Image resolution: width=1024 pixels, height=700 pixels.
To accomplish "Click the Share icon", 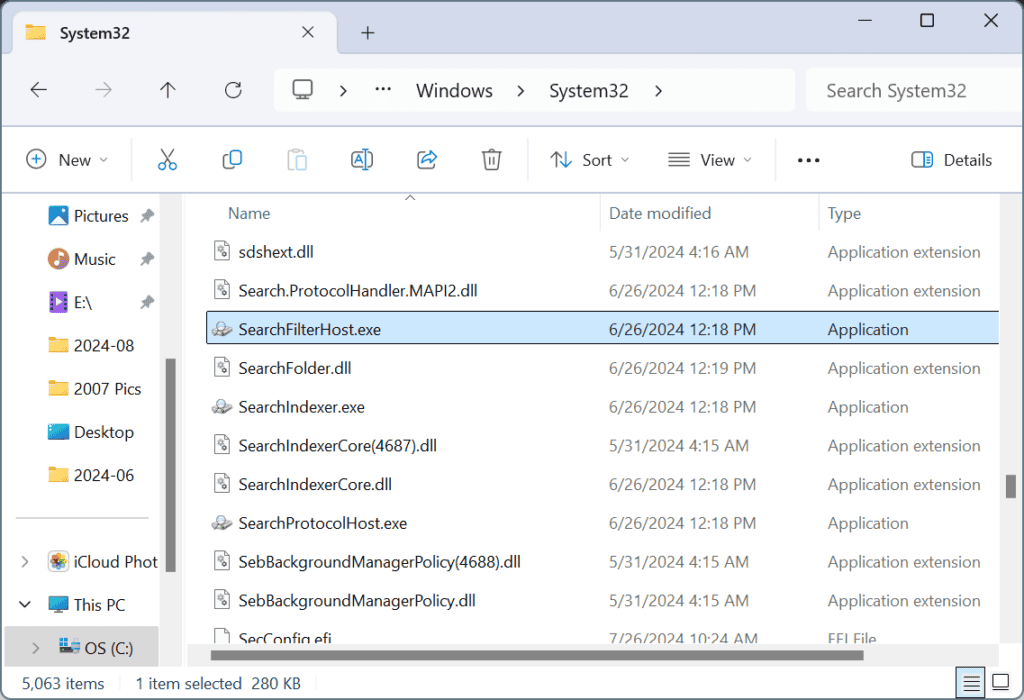I will [x=426, y=160].
